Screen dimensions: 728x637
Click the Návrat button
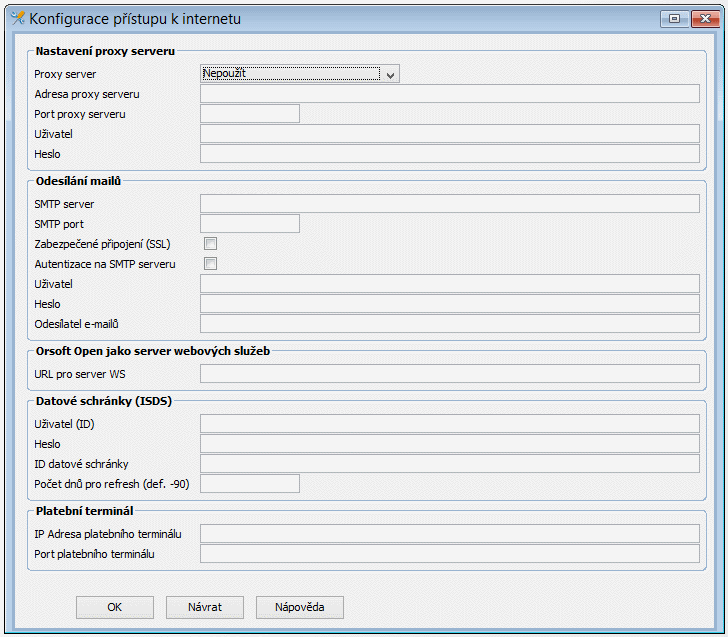tap(205, 607)
